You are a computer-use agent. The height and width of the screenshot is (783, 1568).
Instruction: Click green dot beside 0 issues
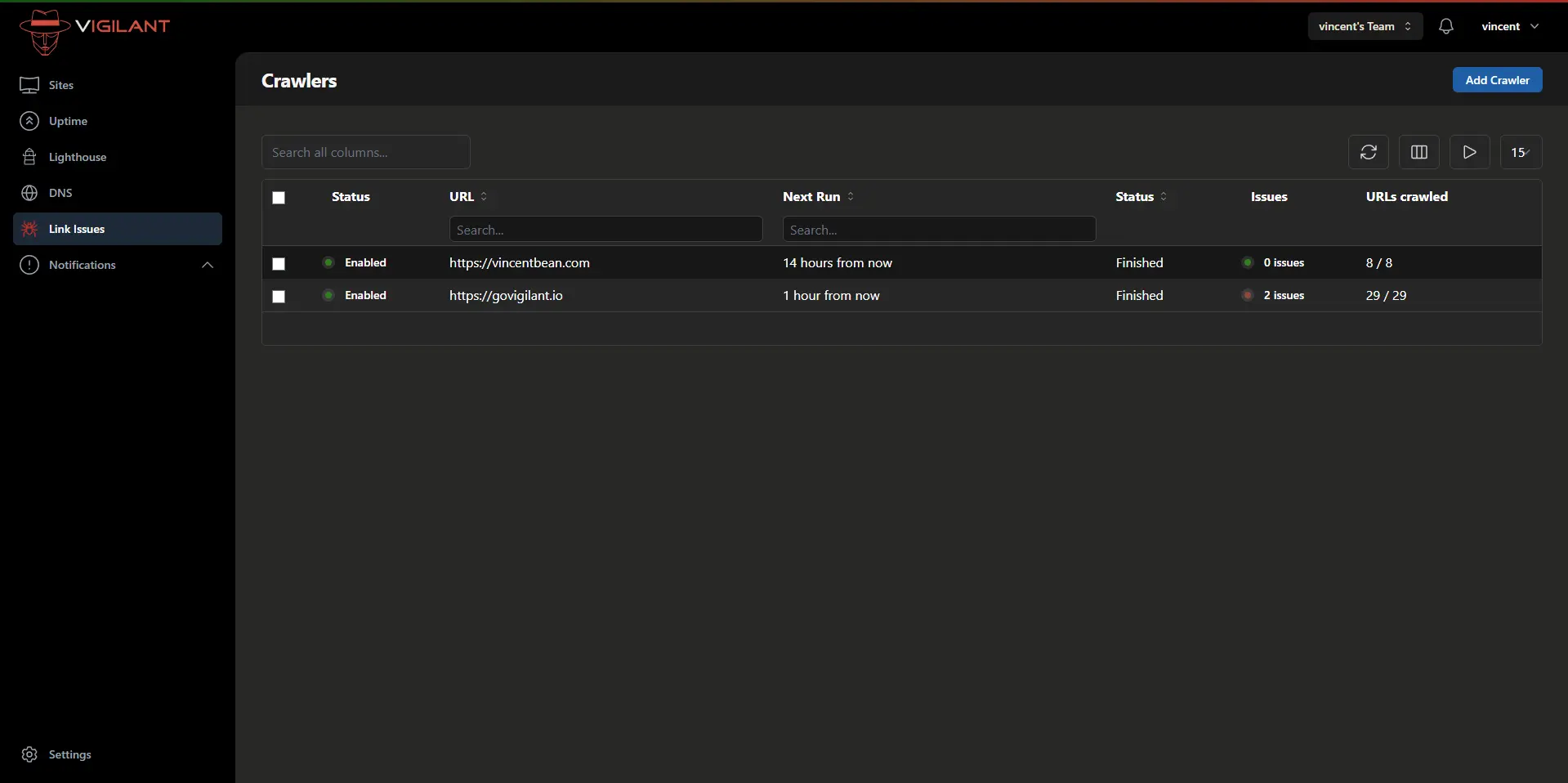click(1248, 262)
